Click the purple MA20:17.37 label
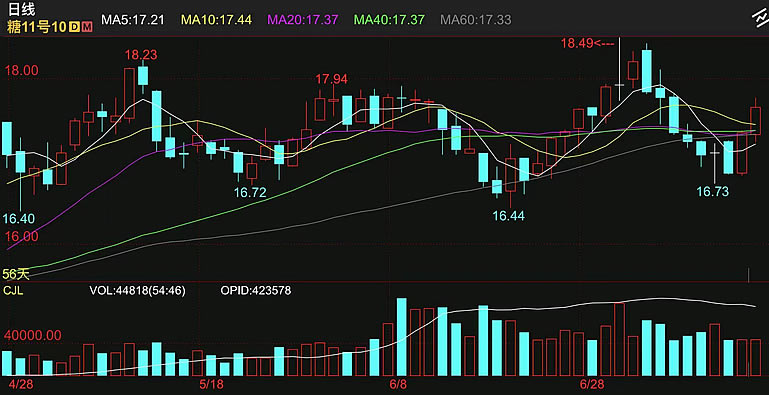Image resolution: width=769 pixels, height=395 pixels. tap(303, 20)
